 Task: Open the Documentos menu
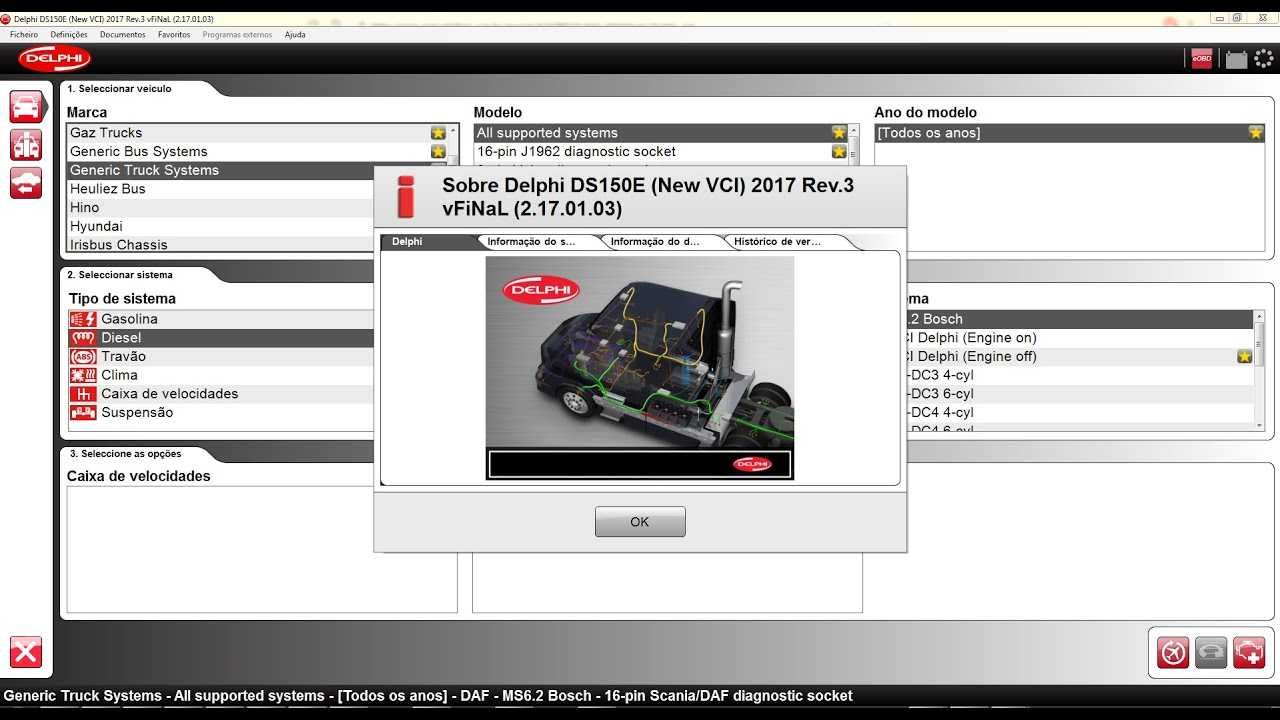click(123, 34)
